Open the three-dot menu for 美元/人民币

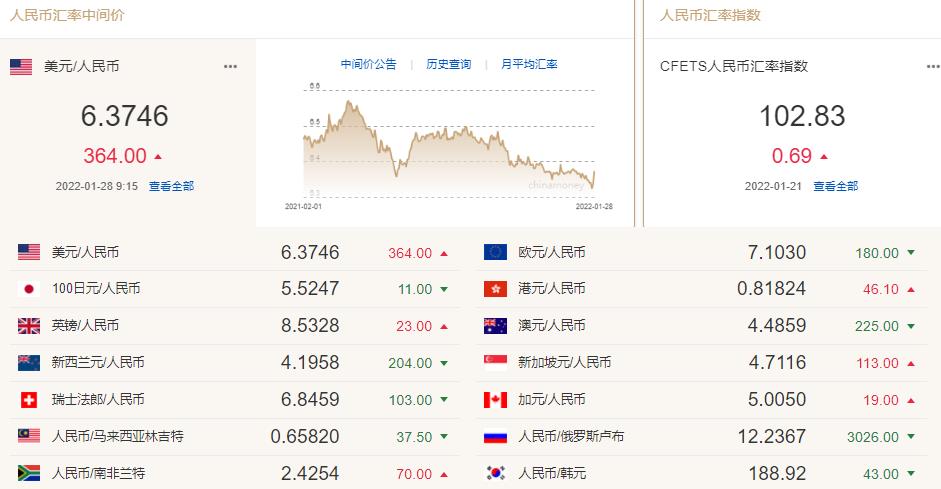[230, 67]
